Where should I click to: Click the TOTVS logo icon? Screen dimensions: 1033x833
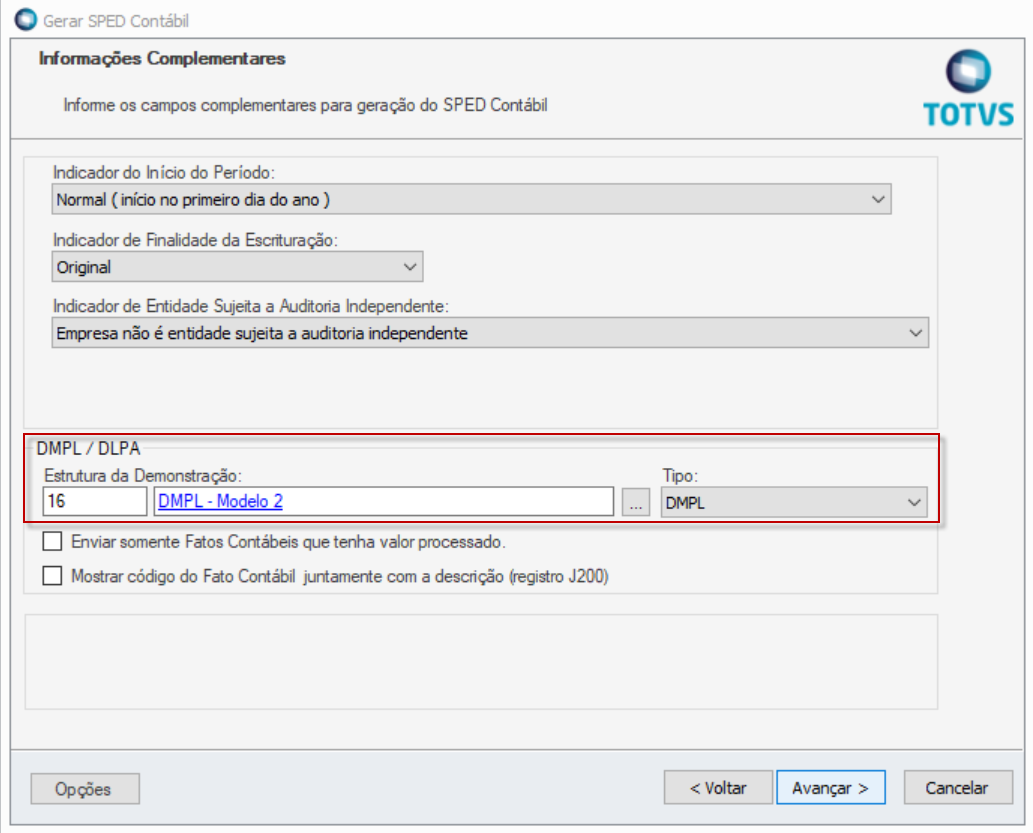coord(968,88)
